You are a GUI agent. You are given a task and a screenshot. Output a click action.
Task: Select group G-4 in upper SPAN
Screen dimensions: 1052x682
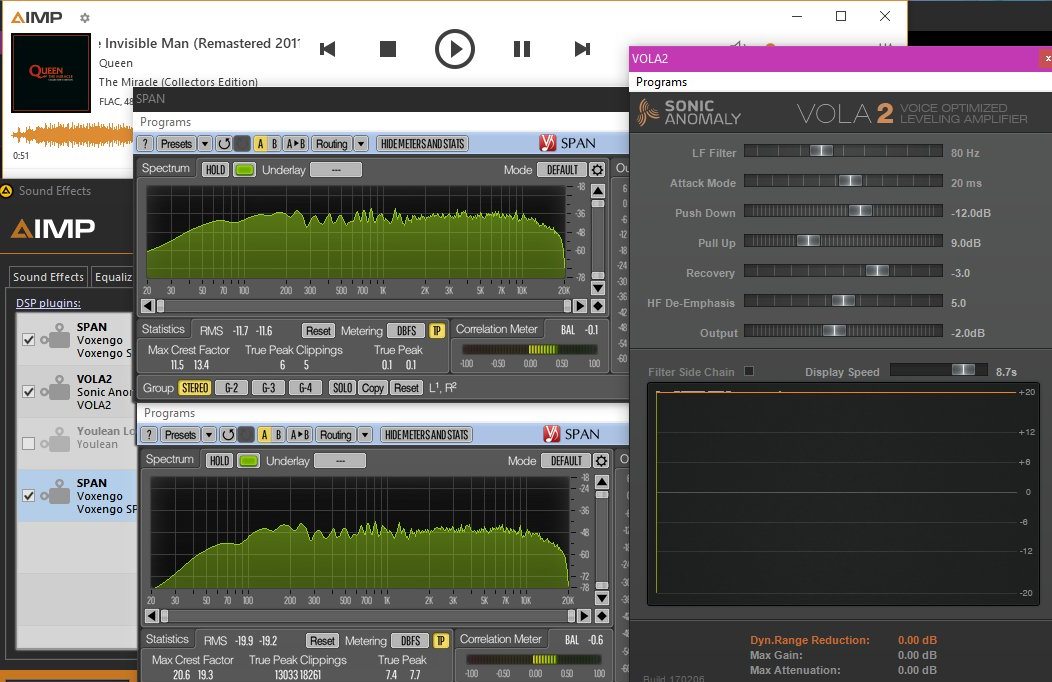tap(305, 388)
